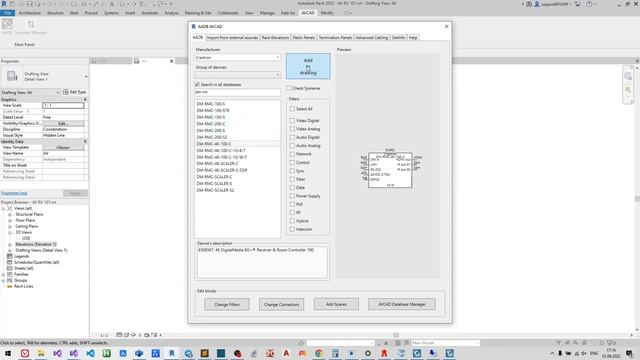Image resolution: width=640 pixels, height=360 pixels.
Task: Collapse the Views (all) tree node
Action: coord(4,209)
